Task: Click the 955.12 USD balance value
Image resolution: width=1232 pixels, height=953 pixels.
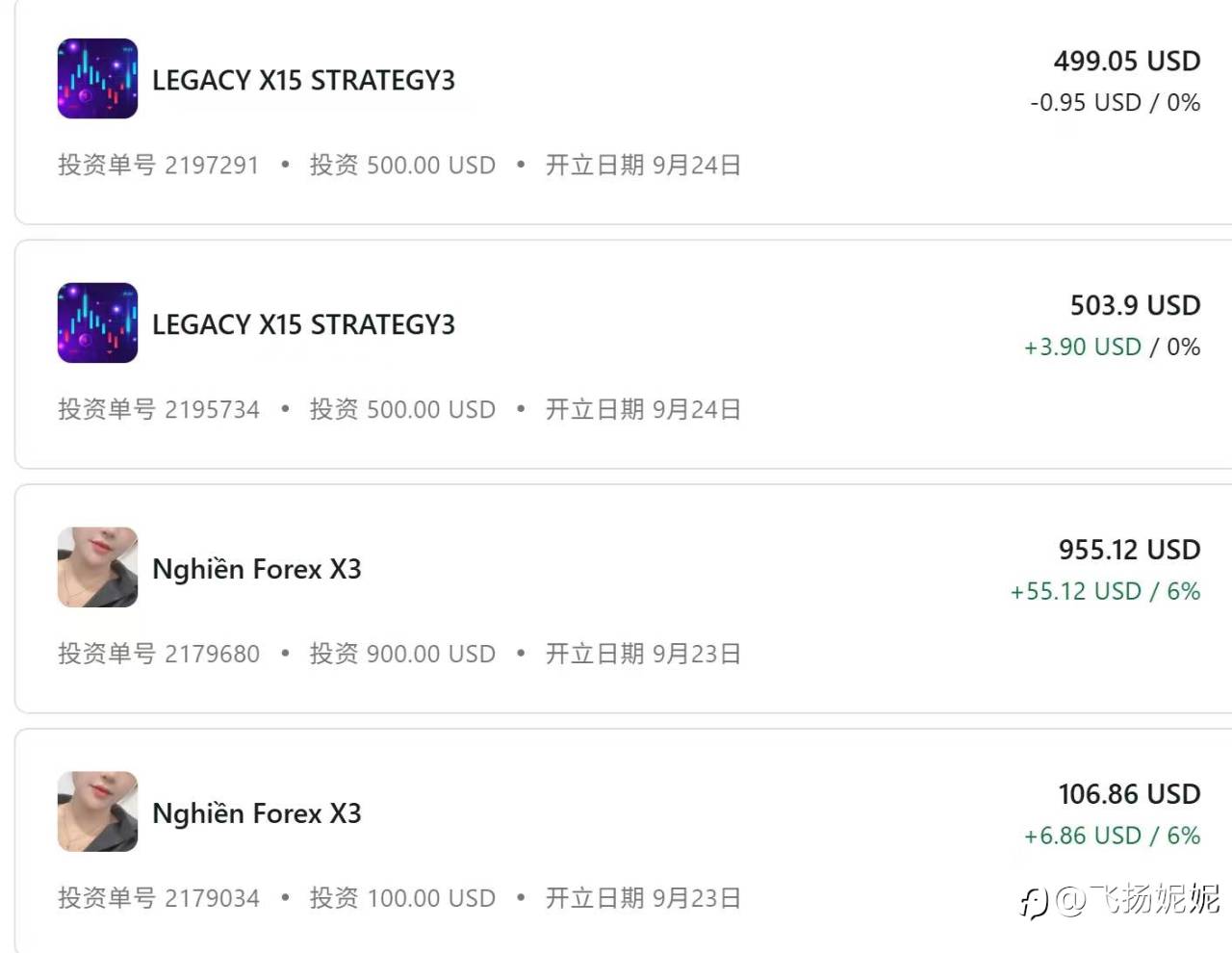Action: [1129, 550]
